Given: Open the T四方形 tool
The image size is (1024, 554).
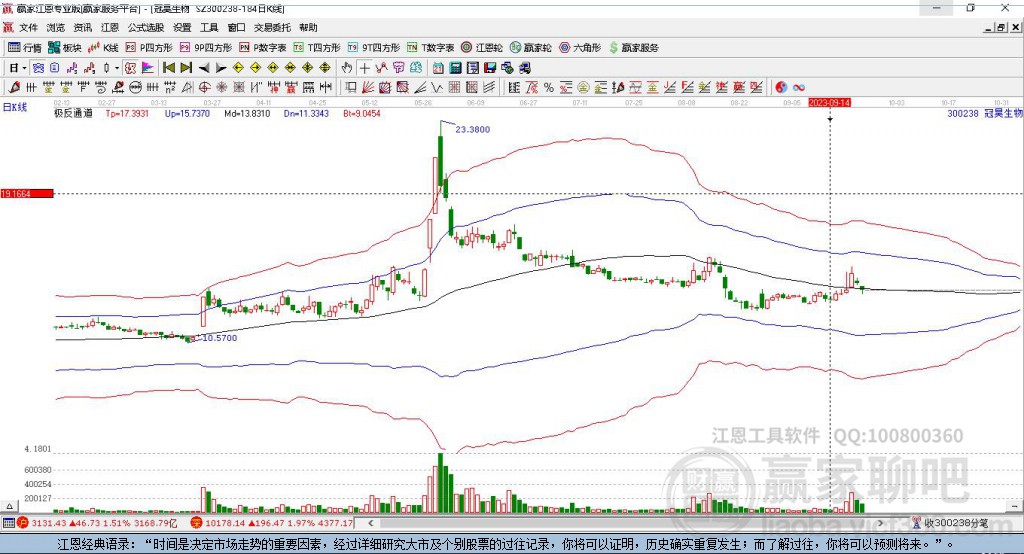Looking at the screenshot, I should [x=317, y=48].
